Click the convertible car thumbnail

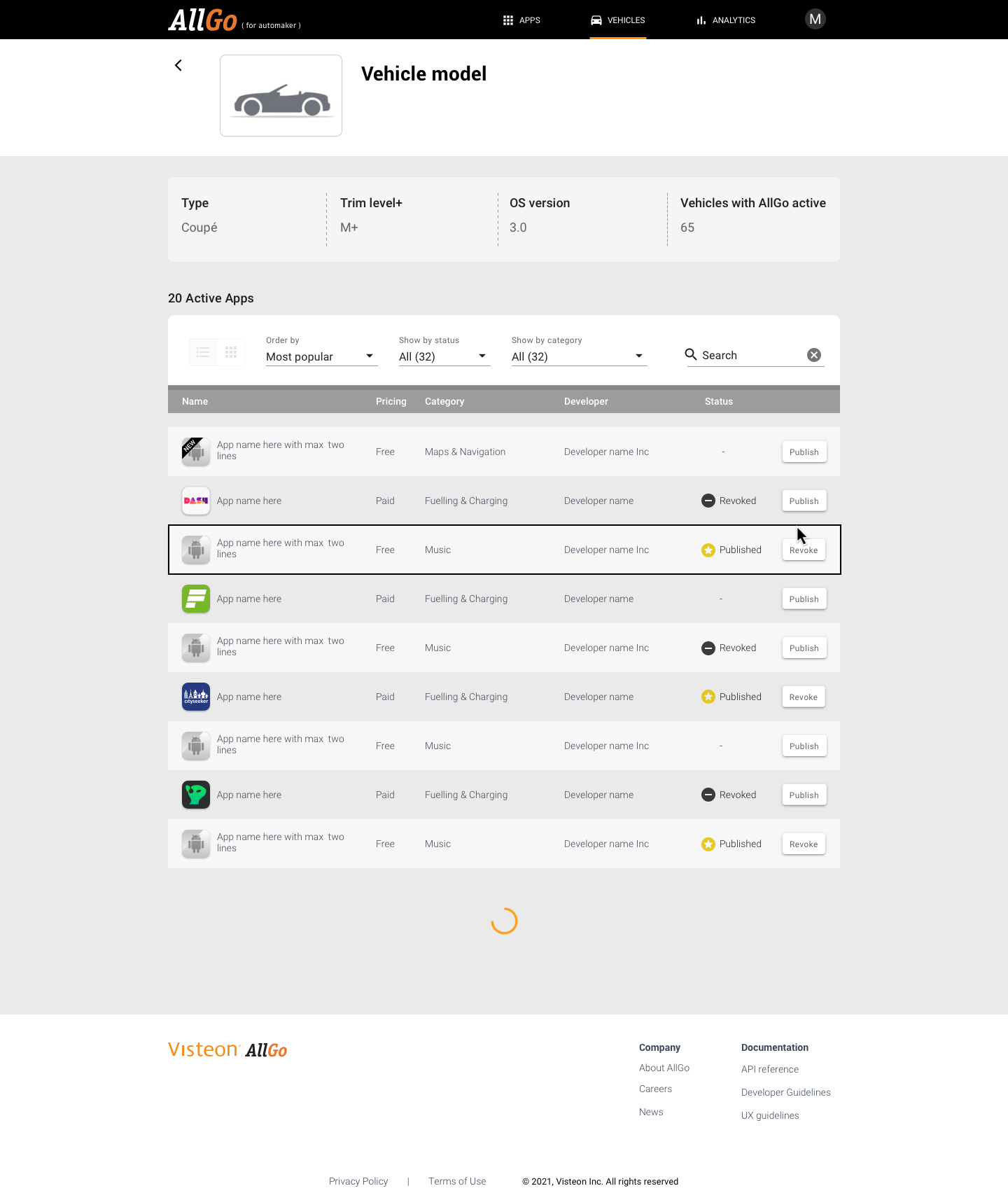[x=281, y=96]
